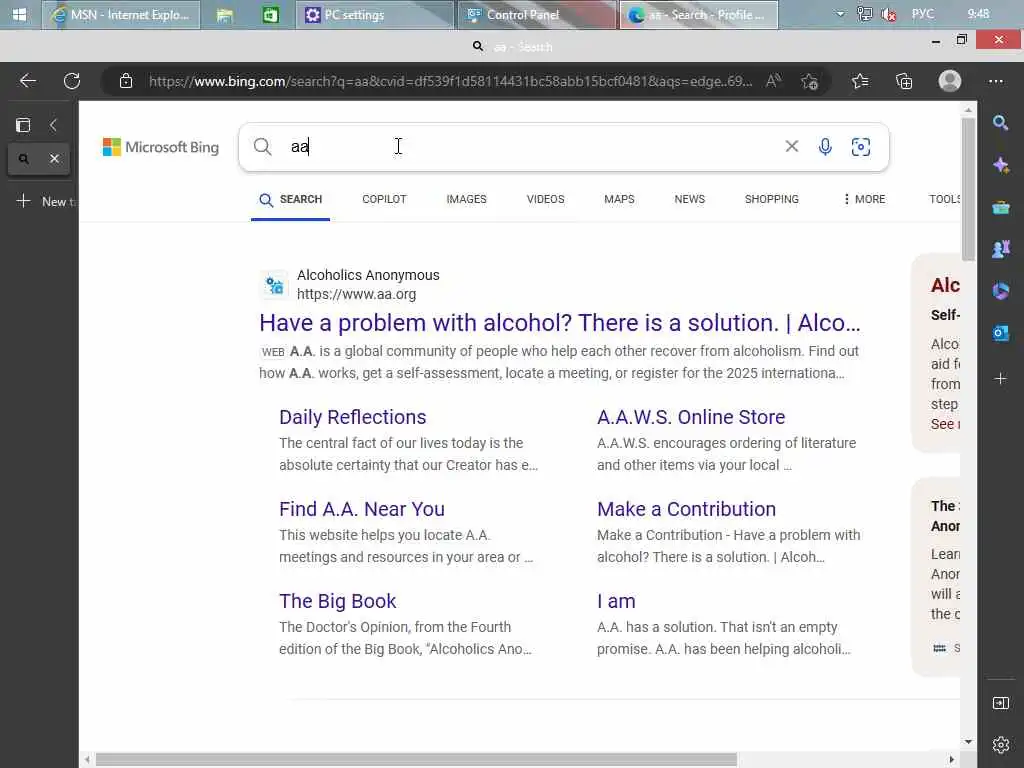Search using an image icon
Viewport: 1024px width, 768px height.
861,147
